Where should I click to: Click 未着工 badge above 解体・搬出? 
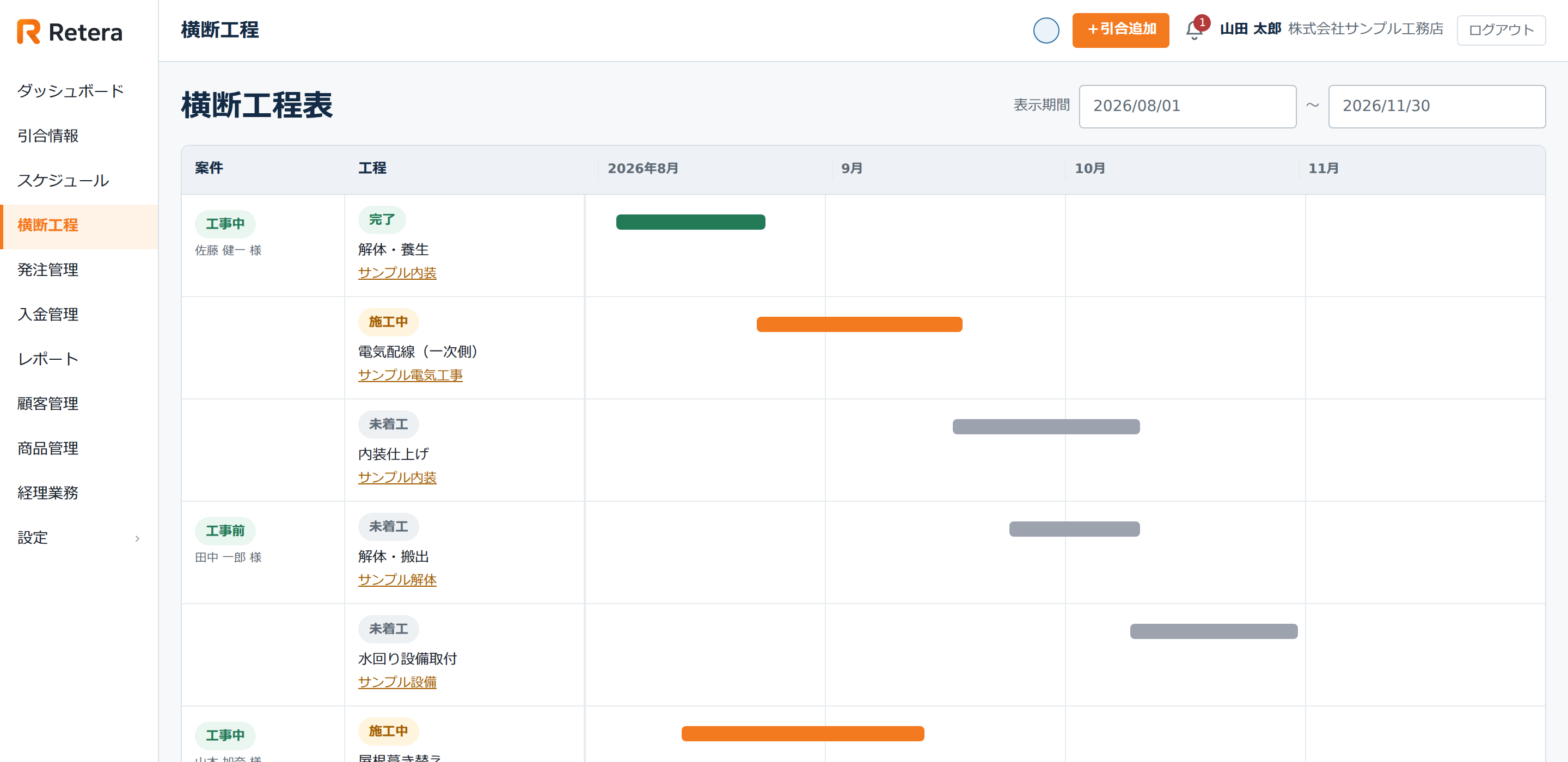click(388, 526)
